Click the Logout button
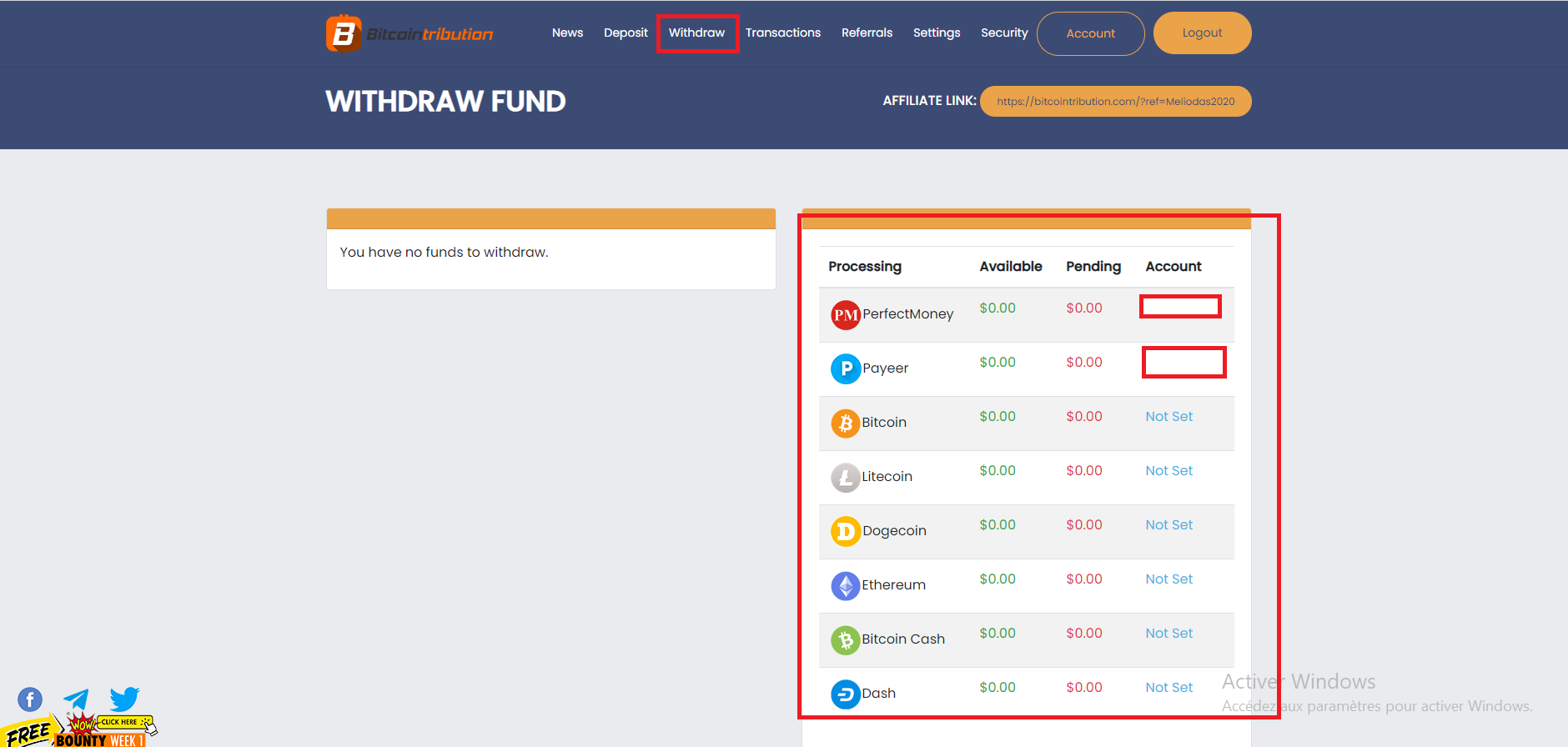This screenshot has width=1568, height=747. 1202,33
